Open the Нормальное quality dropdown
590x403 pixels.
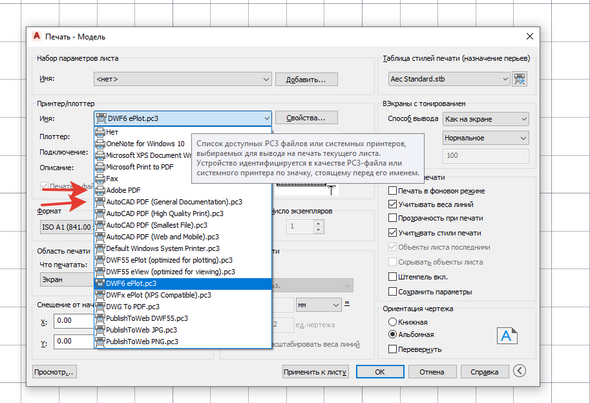coord(486,138)
